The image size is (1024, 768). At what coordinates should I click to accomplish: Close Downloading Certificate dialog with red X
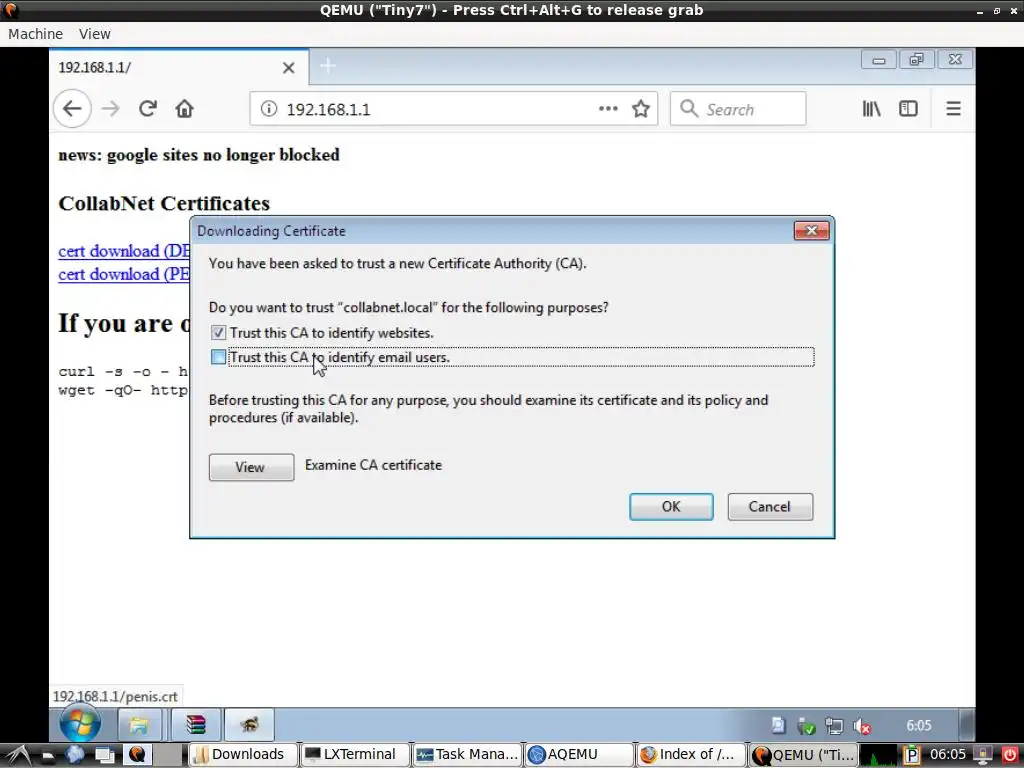coord(811,231)
